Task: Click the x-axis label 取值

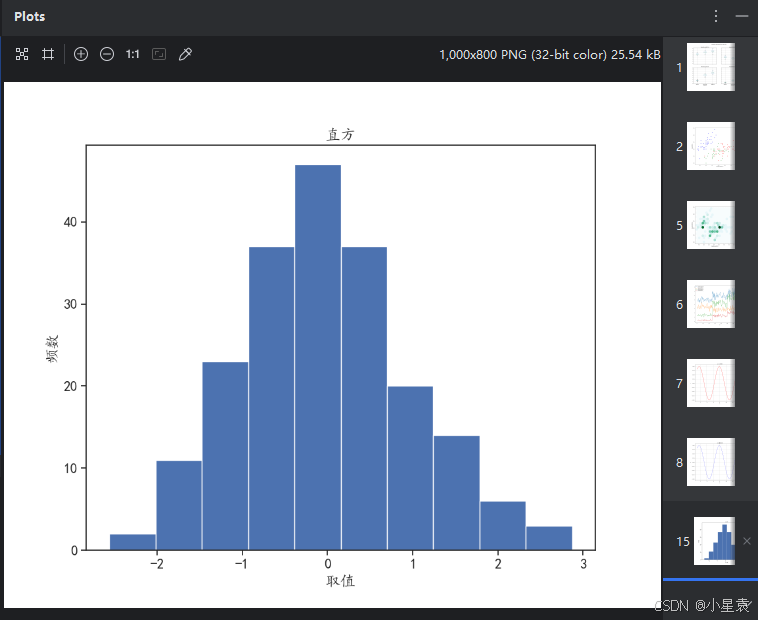Action: pyautogui.click(x=340, y=580)
